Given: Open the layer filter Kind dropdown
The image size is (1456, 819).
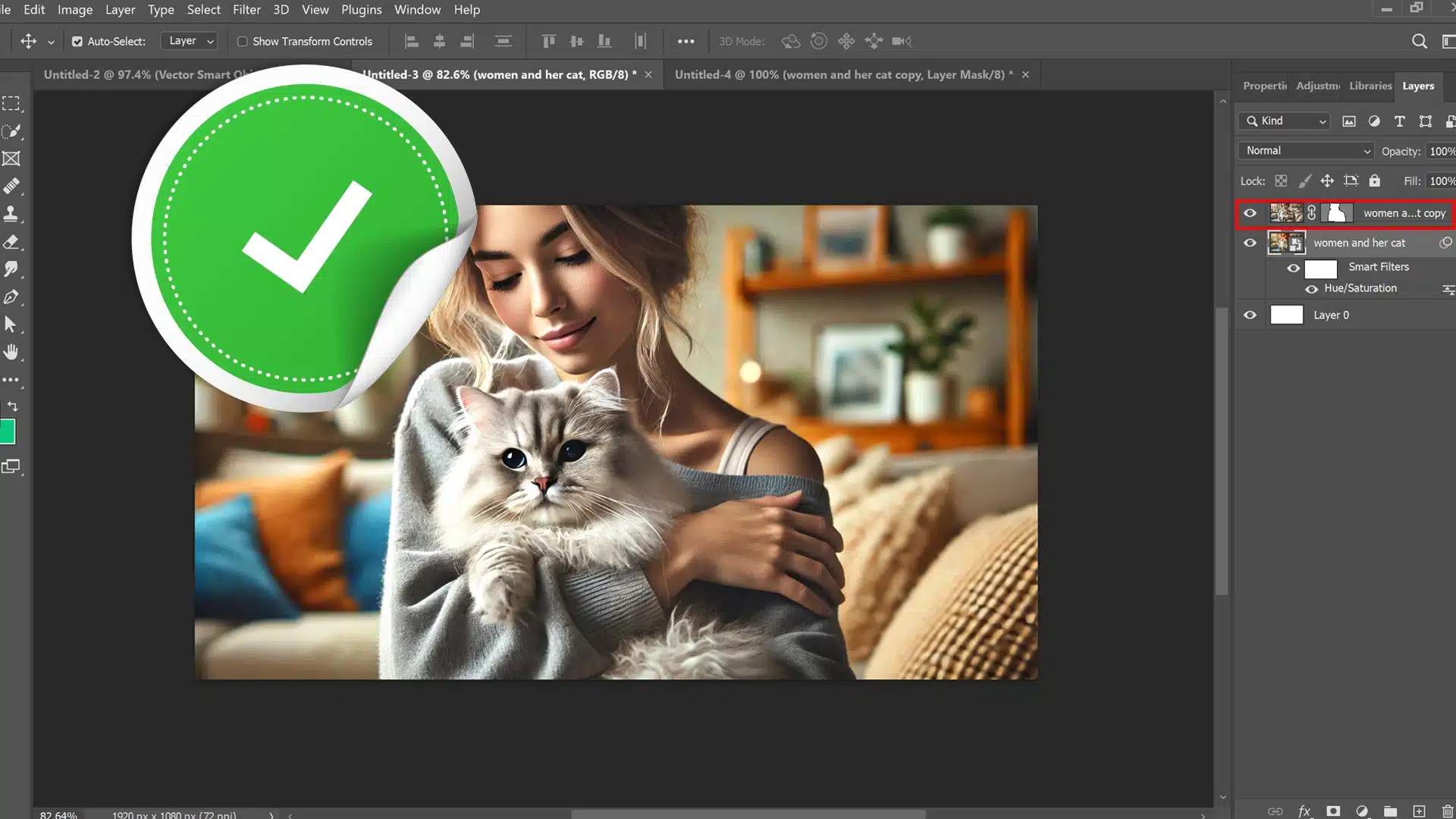Looking at the screenshot, I should 1285,121.
